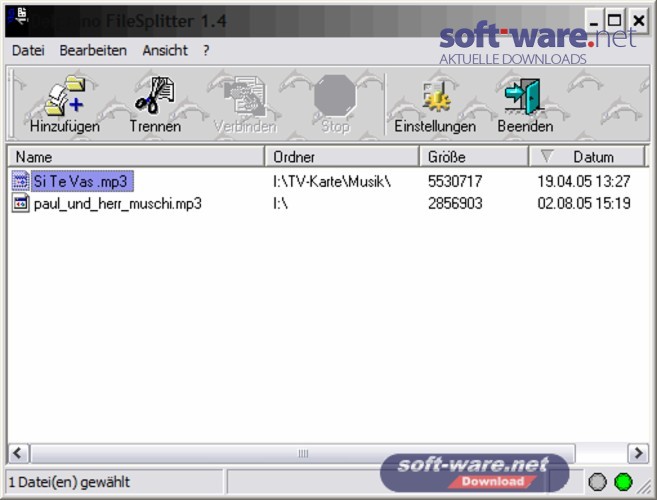Click the disabled Verbinden join icon

(x=245, y=96)
